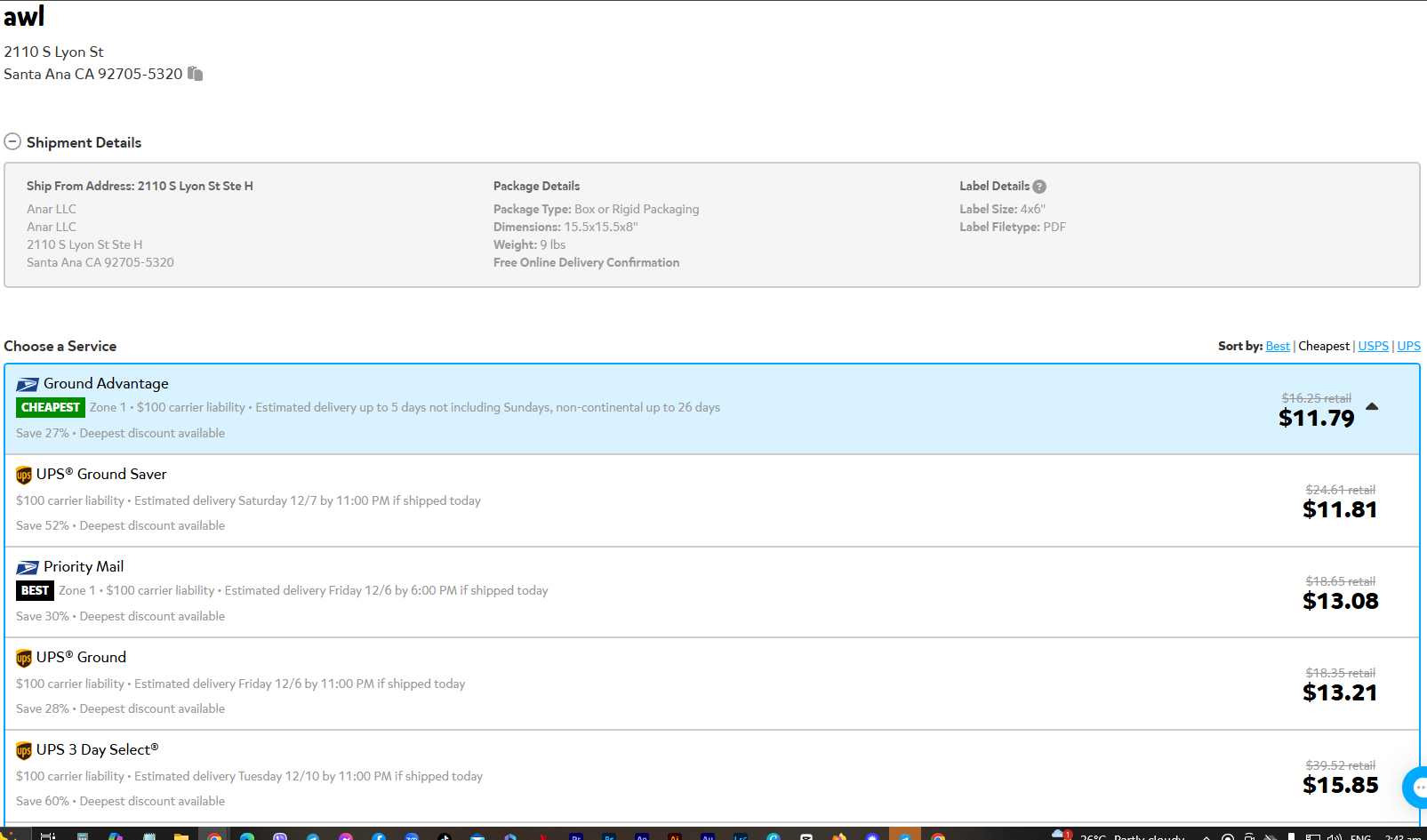Image resolution: width=1427 pixels, height=840 pixels.
Task: Click the awl recipient name heading
Action: pos(23,16)
